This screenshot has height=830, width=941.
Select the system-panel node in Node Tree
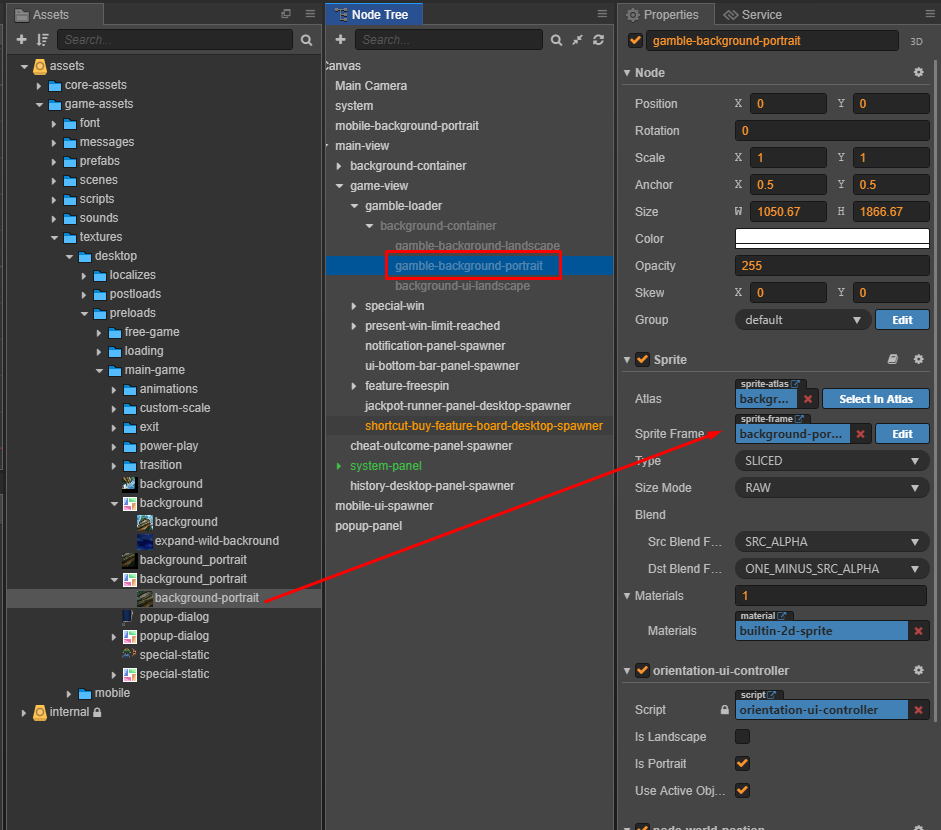click(386, 466)
